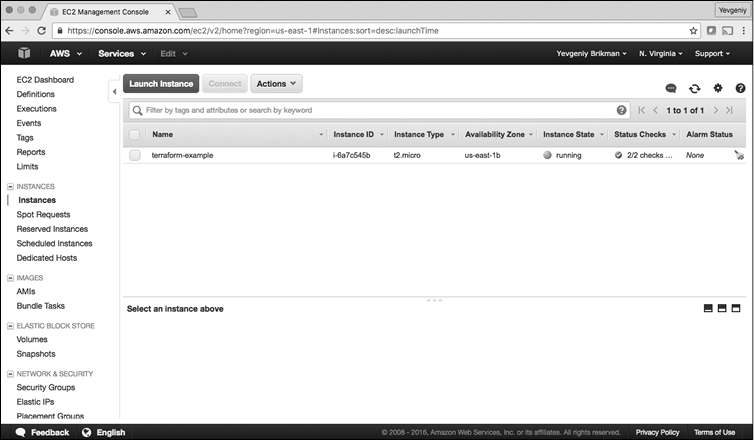This screenshot has width=754, height=441.
Task: Click the AWS cube home icon
Action: point(23,53)
